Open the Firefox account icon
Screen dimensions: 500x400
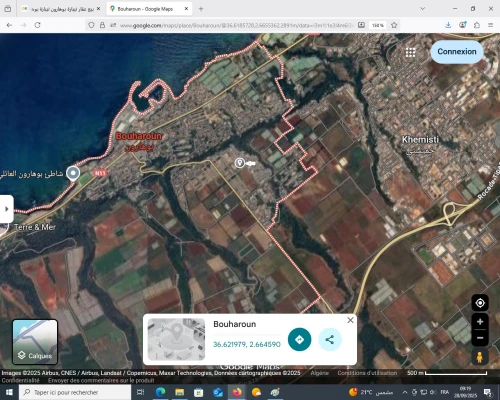[463, 25]
